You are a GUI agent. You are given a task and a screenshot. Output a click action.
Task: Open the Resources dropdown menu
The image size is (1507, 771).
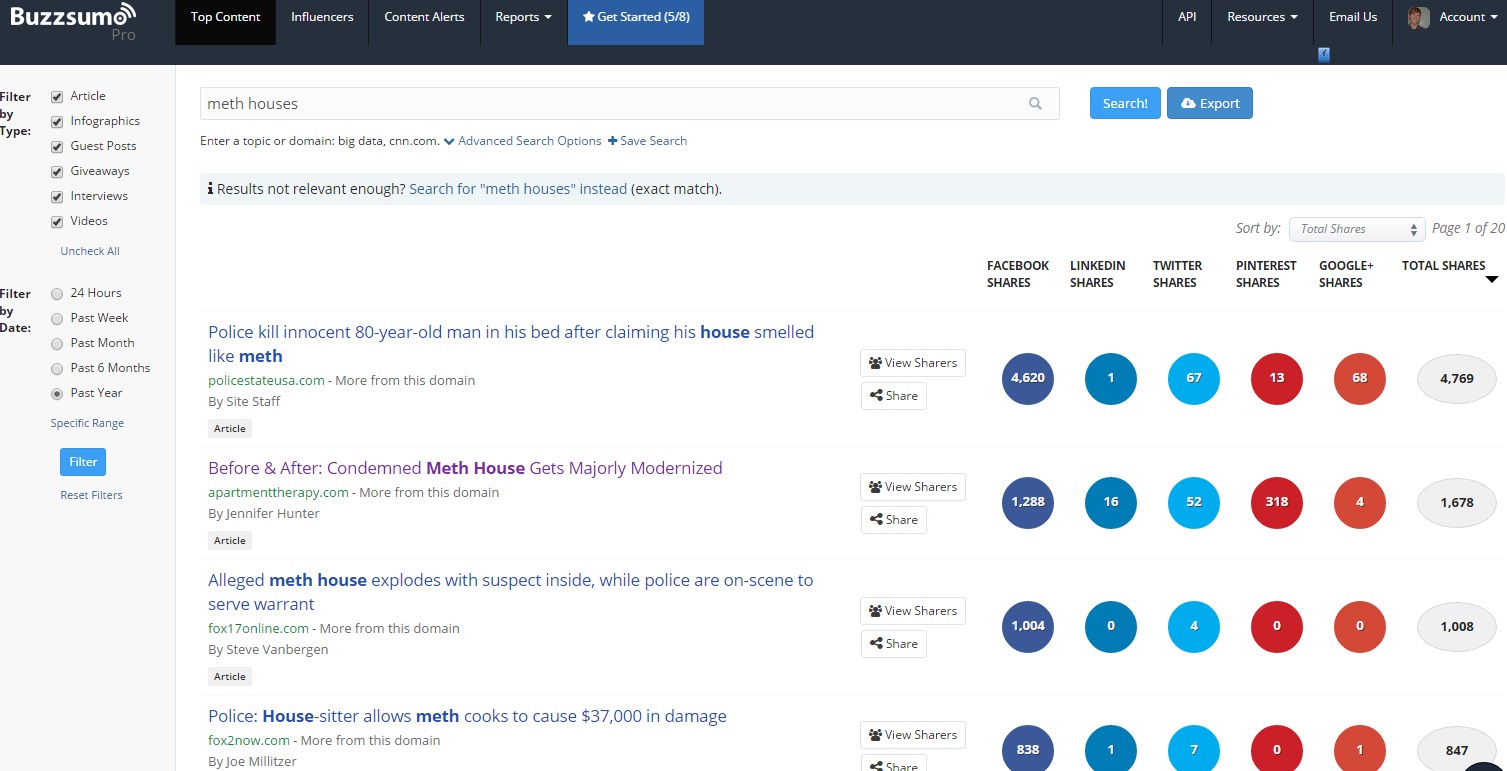tap(1262, 17)
